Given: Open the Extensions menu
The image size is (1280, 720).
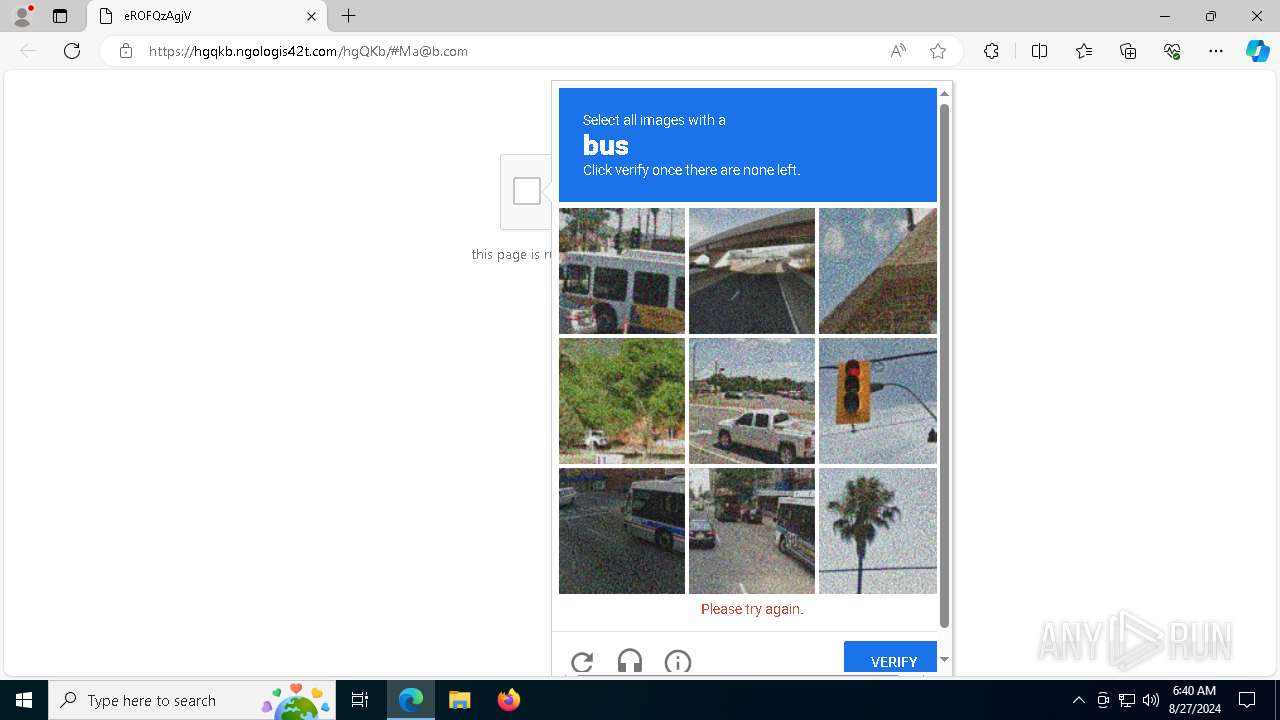Looking at the screenshot, I should (x=991, y=51).
